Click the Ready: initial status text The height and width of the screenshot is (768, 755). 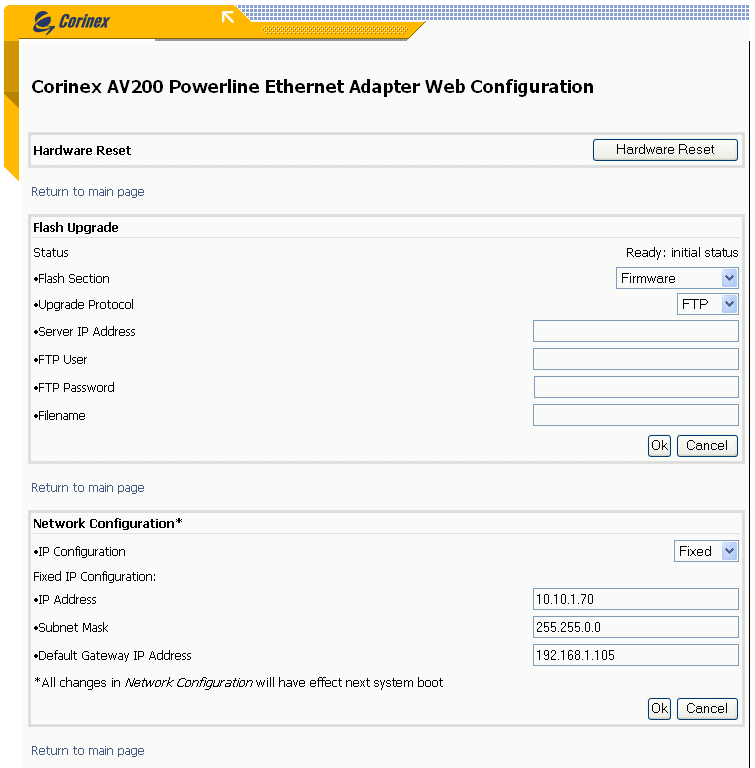[682, 253]
